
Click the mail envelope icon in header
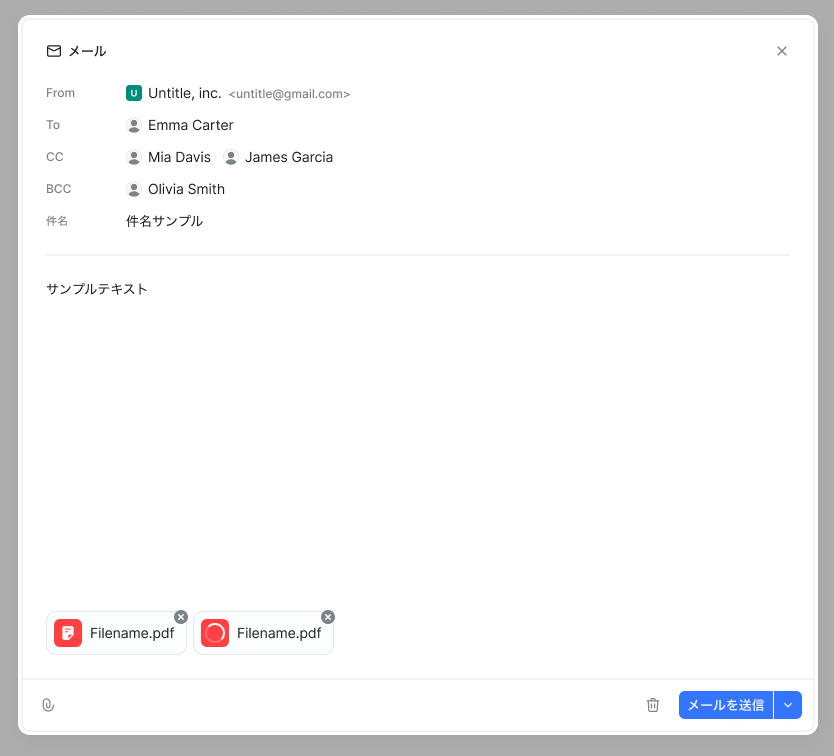point(54,51)
